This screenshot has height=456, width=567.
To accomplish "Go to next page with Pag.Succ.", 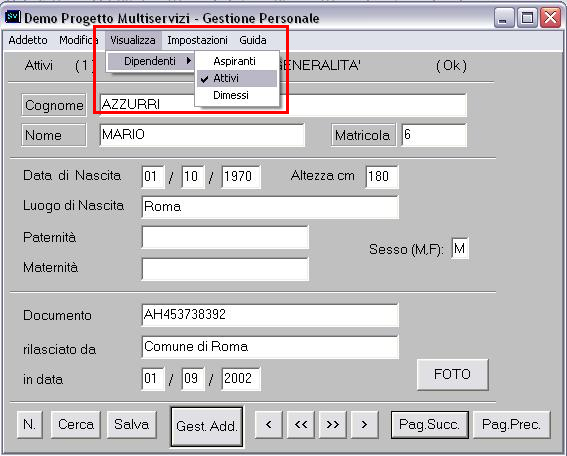I will pos(430,425).
